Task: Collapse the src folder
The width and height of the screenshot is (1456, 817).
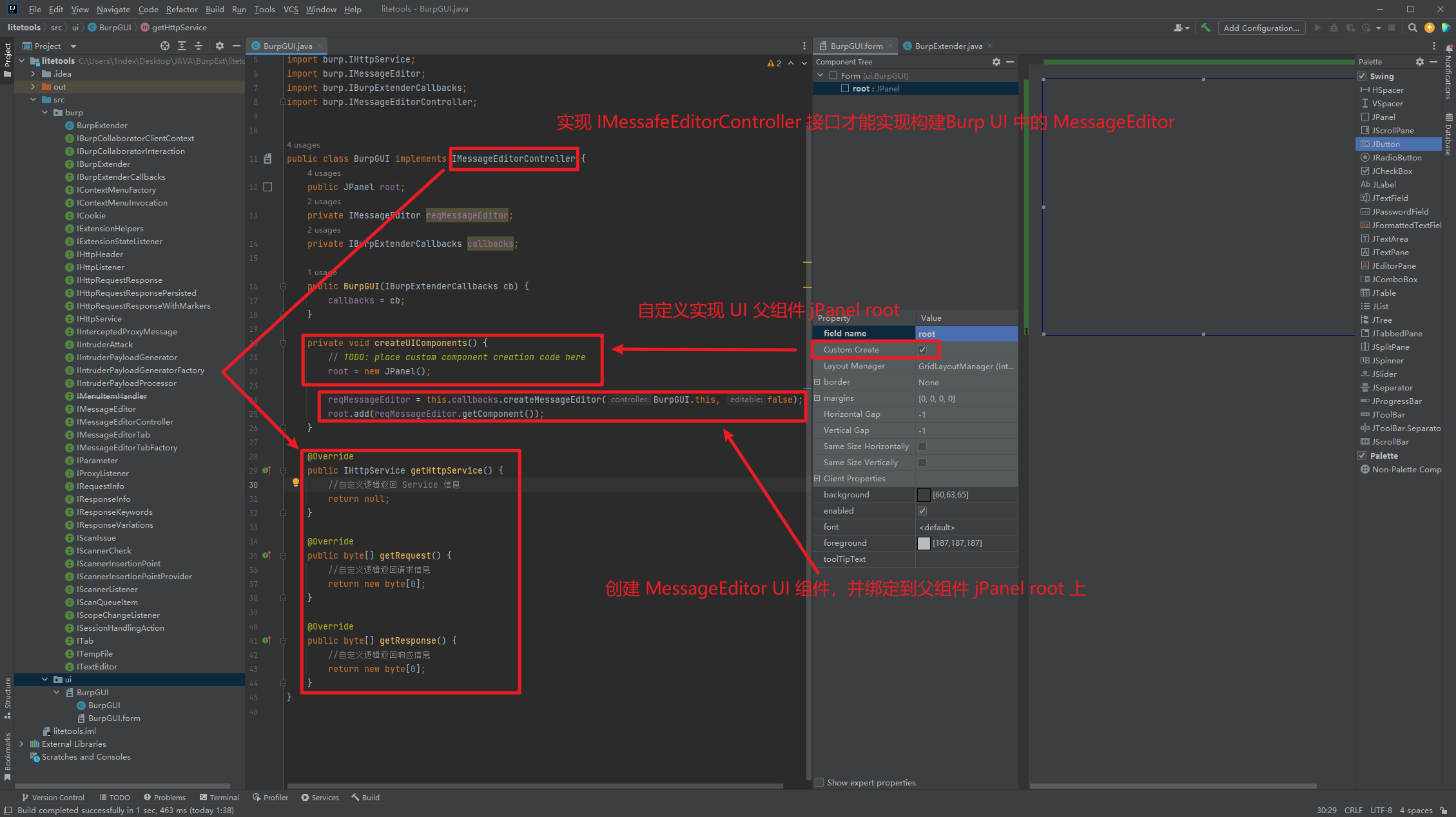Action: pyautogui.click(x=34, y=99)
